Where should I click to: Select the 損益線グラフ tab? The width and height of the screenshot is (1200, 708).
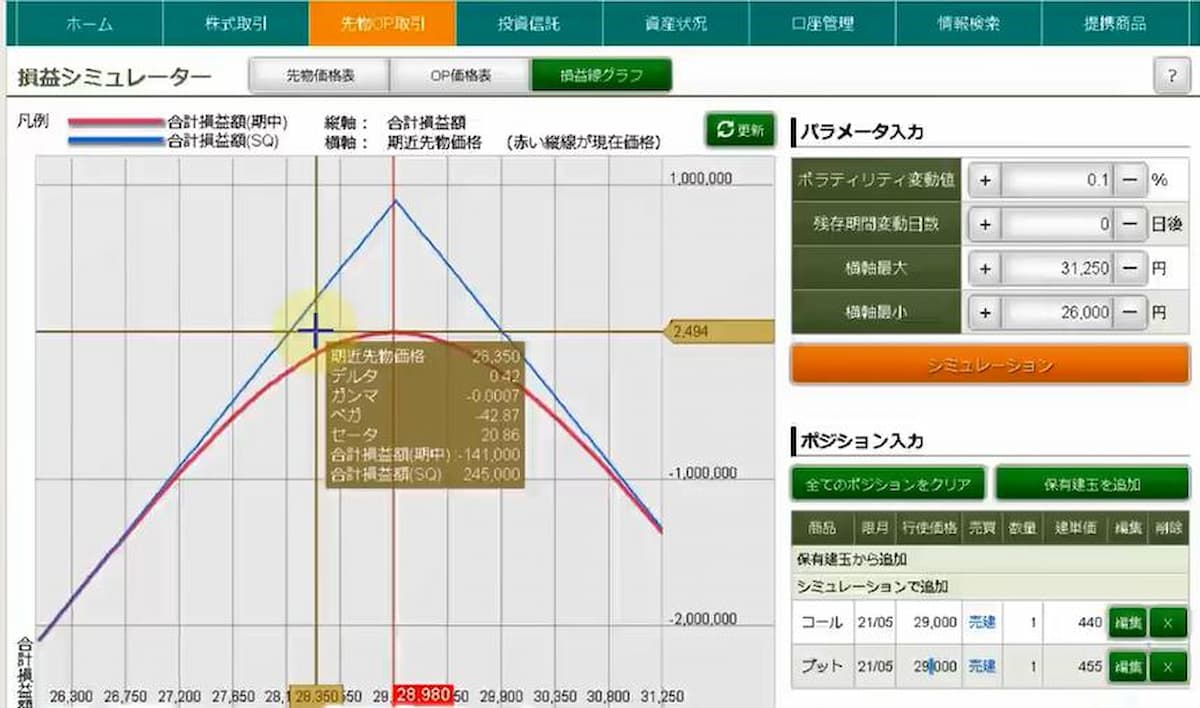click(601, 75)
